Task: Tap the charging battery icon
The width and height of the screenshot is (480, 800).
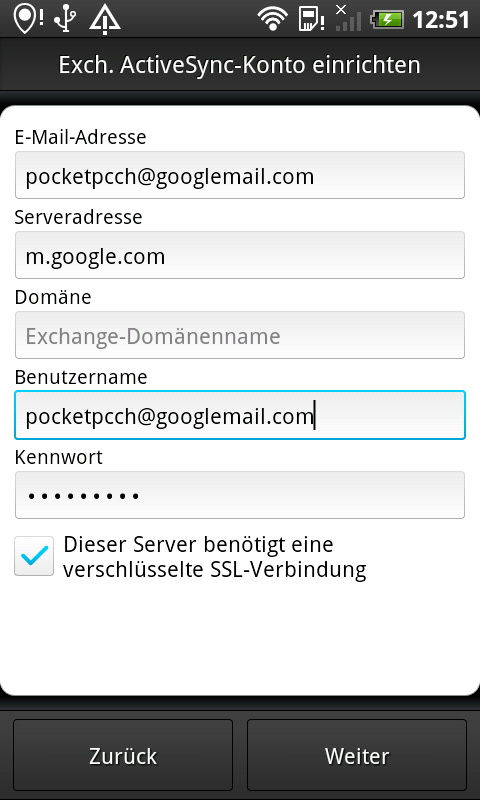Action: point(387,20)
